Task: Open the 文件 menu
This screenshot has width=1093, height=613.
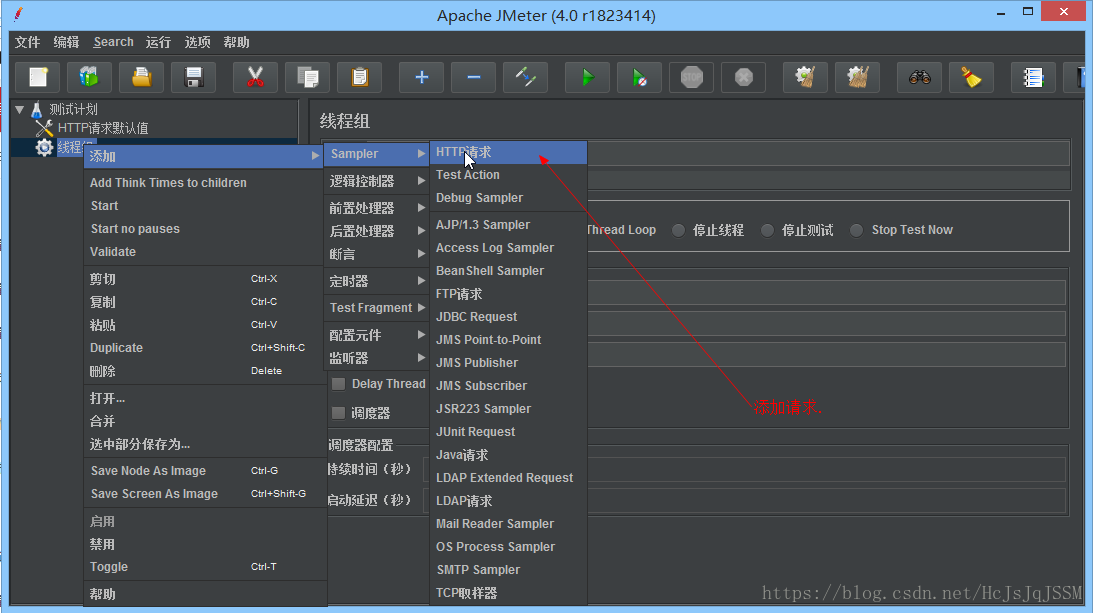Action: 27,43
